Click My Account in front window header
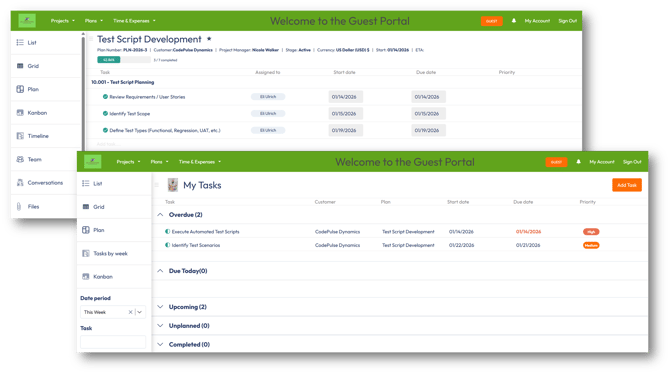Viewport: 670px width, 374px height. 602,162
